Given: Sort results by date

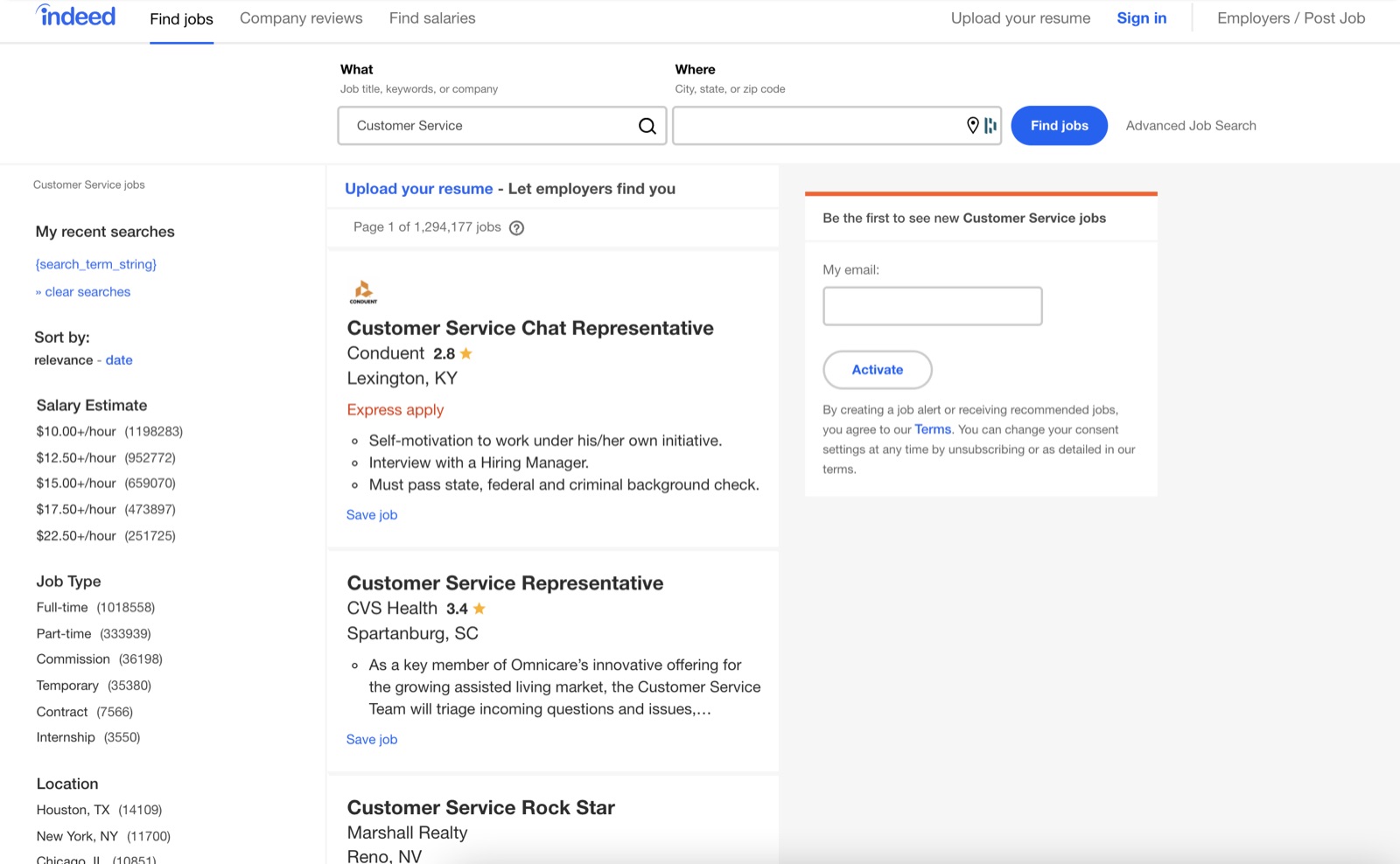Looking at the screenshot, I should click(119, 360).
